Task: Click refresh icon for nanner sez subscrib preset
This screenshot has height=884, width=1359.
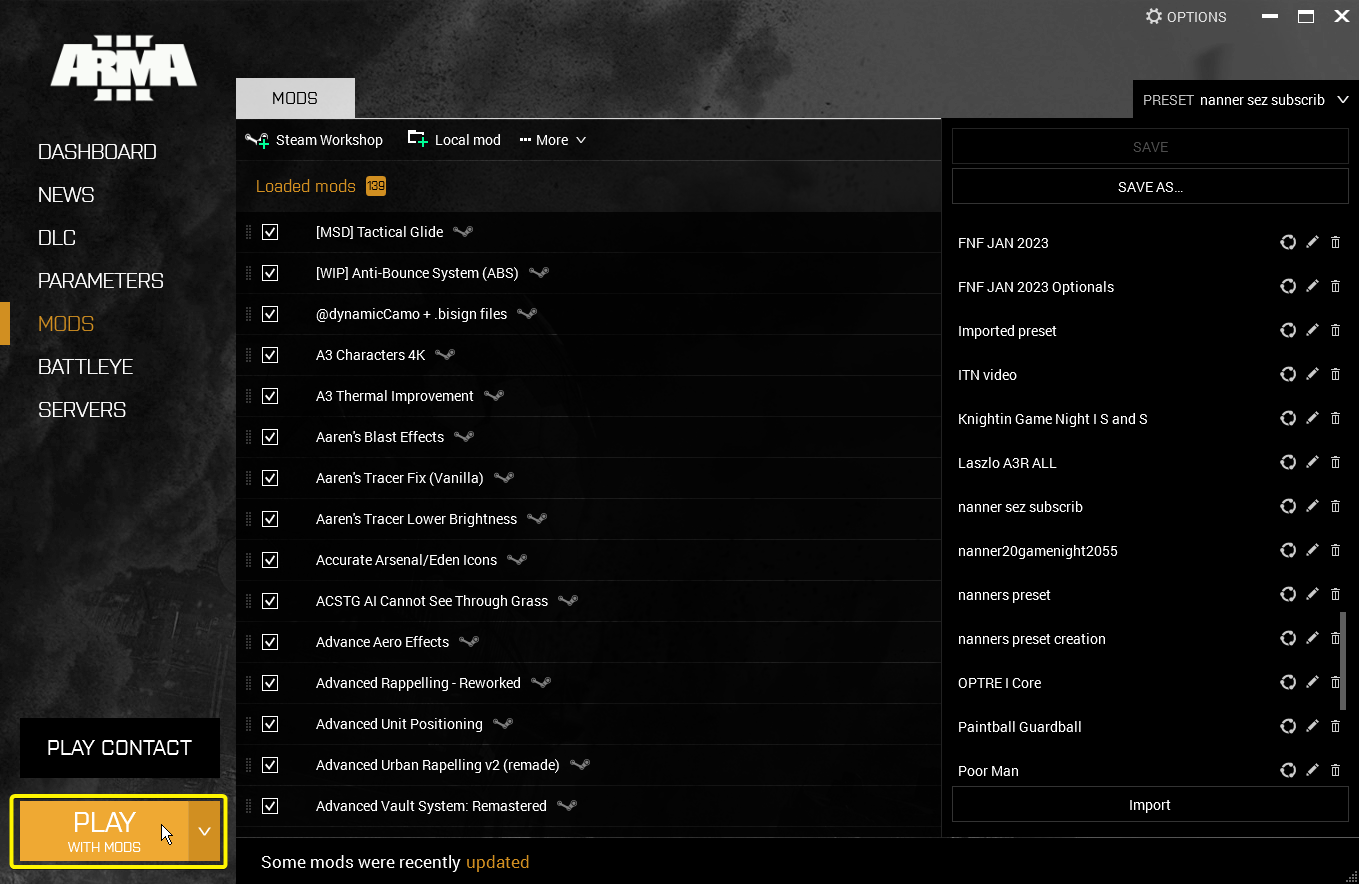Action: [1288, 506]
